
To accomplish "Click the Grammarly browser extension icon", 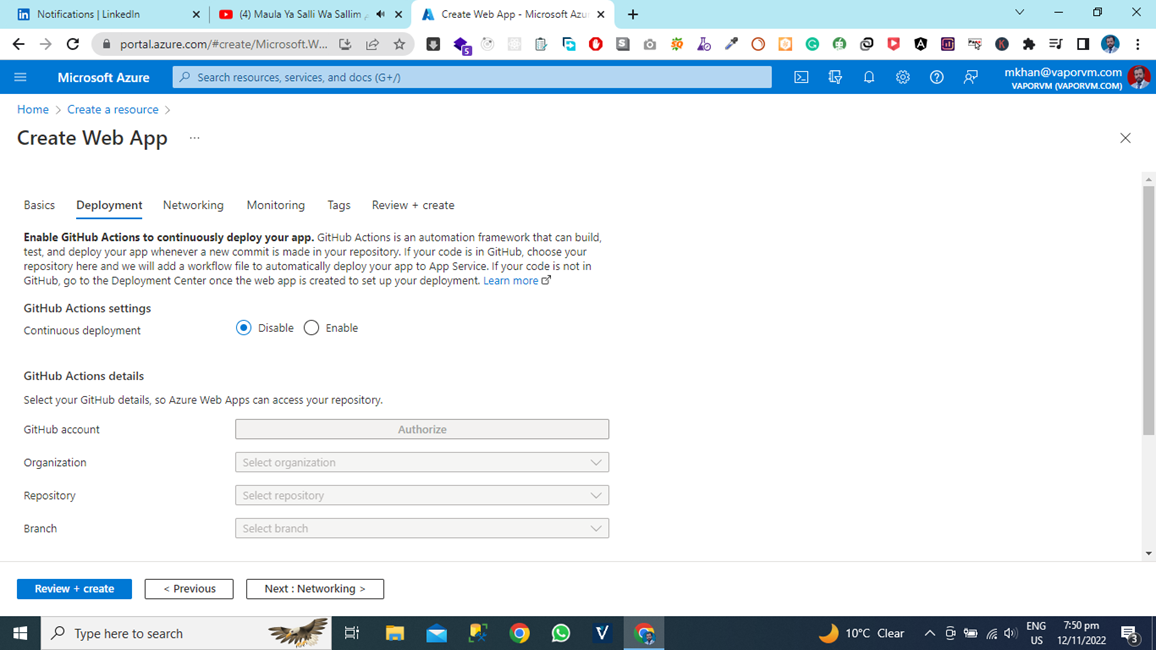I will [812, 44].
